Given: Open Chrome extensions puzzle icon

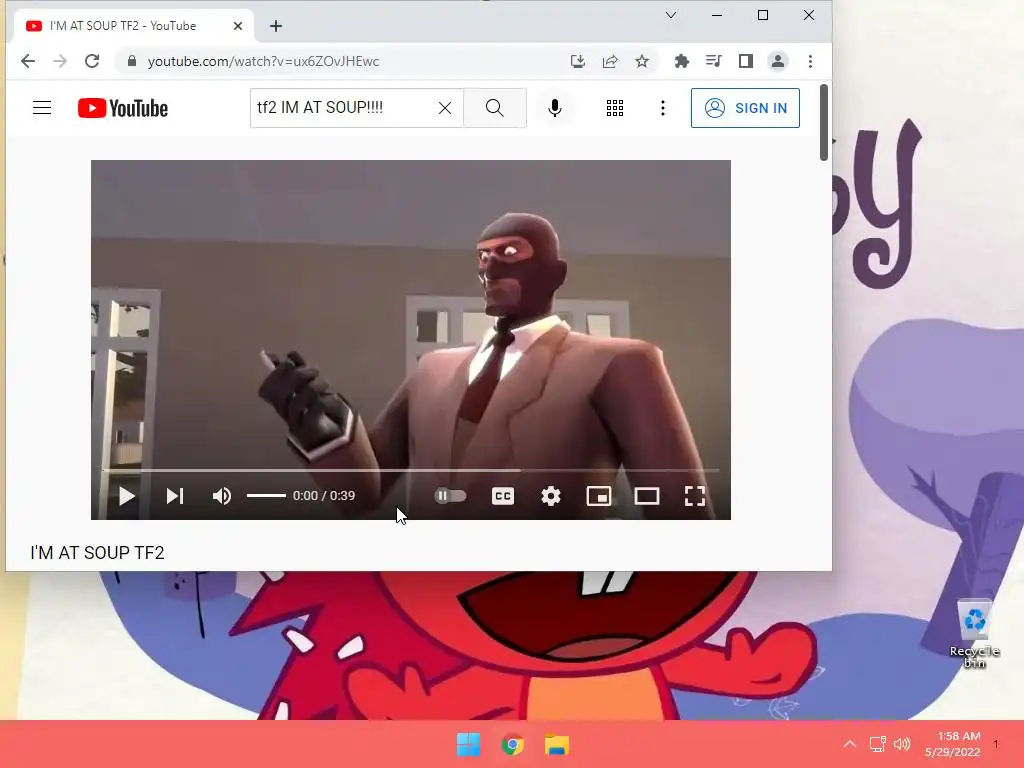Looking at the screenshot, I should point(682,61).
